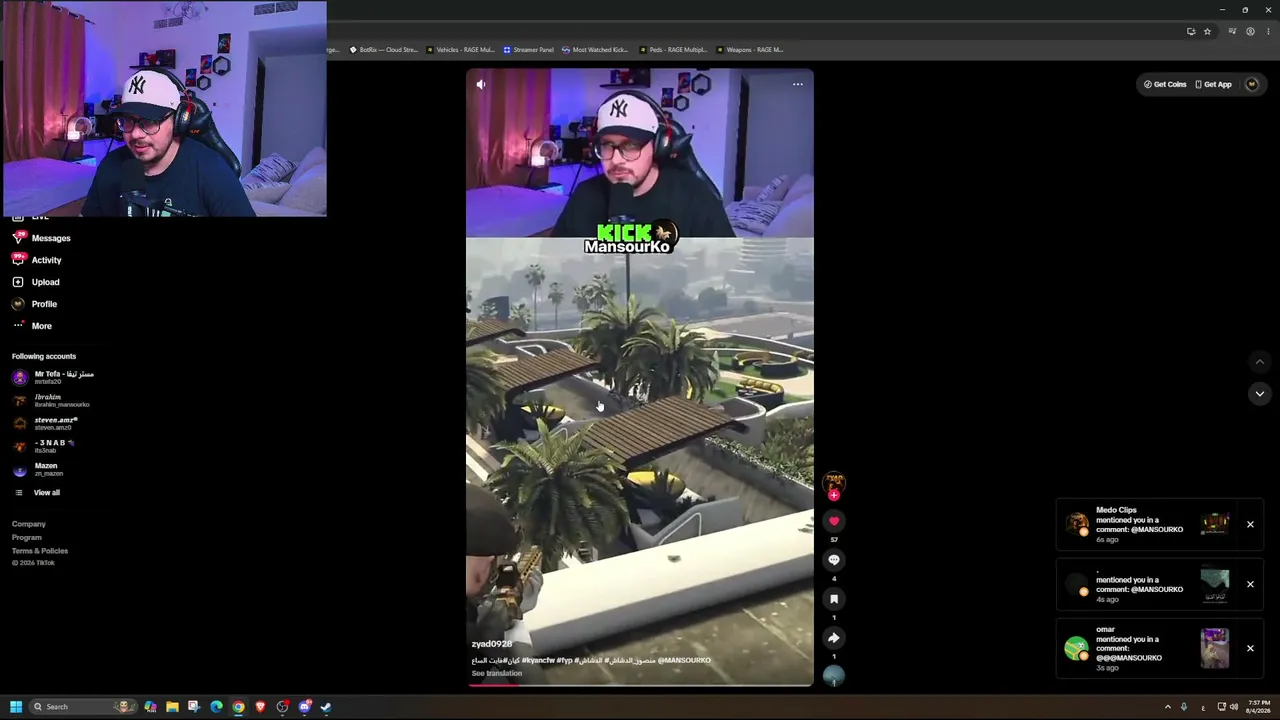1280x720 pixels.
Task: Open Copilot from the taskbar
Action: 150,707
